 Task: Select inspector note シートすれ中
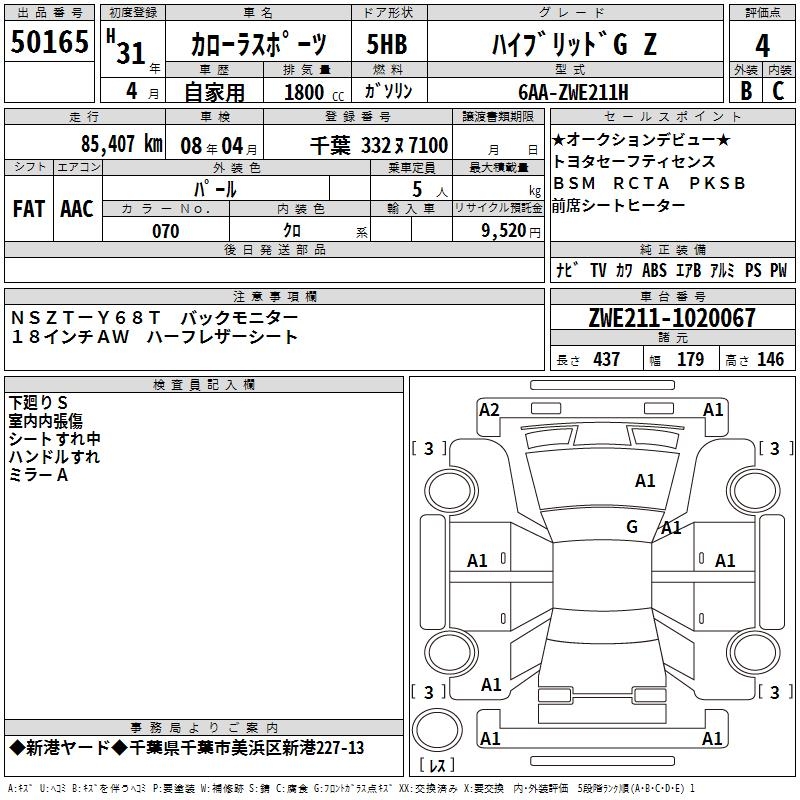pos(55,439)
